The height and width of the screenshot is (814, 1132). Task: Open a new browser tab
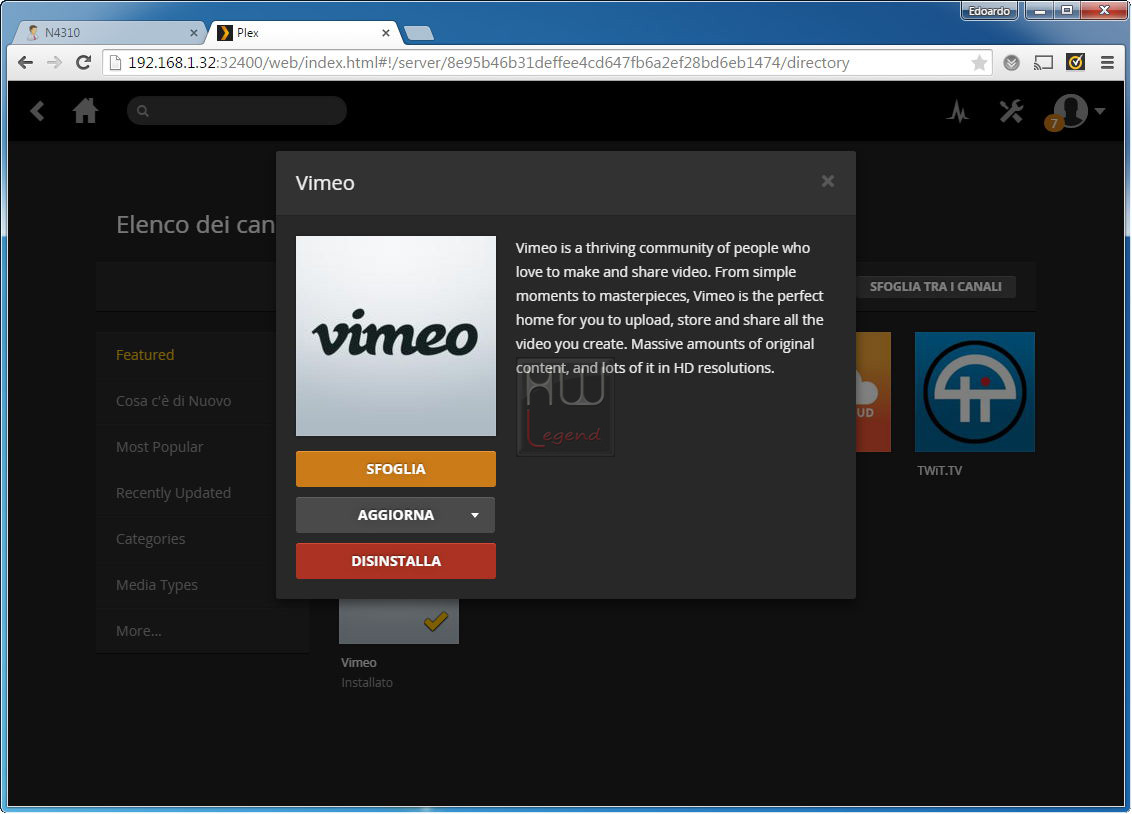point(419,33)
